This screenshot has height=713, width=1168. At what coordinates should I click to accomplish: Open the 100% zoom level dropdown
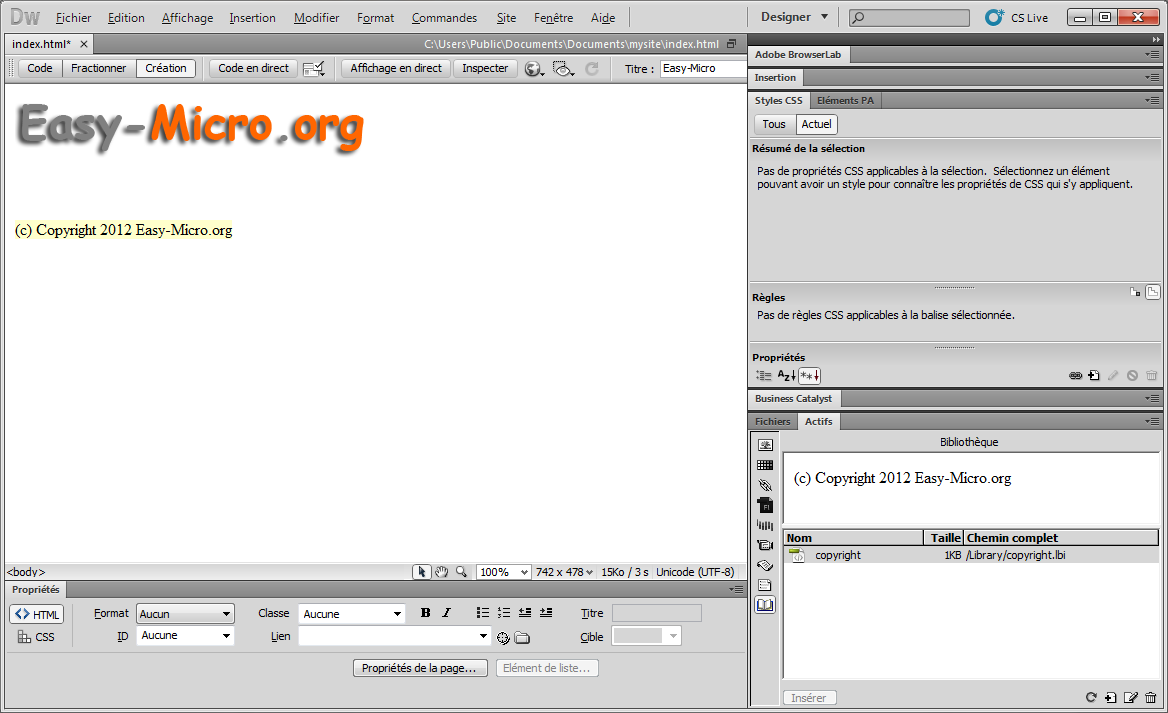(x=504, y=572)
